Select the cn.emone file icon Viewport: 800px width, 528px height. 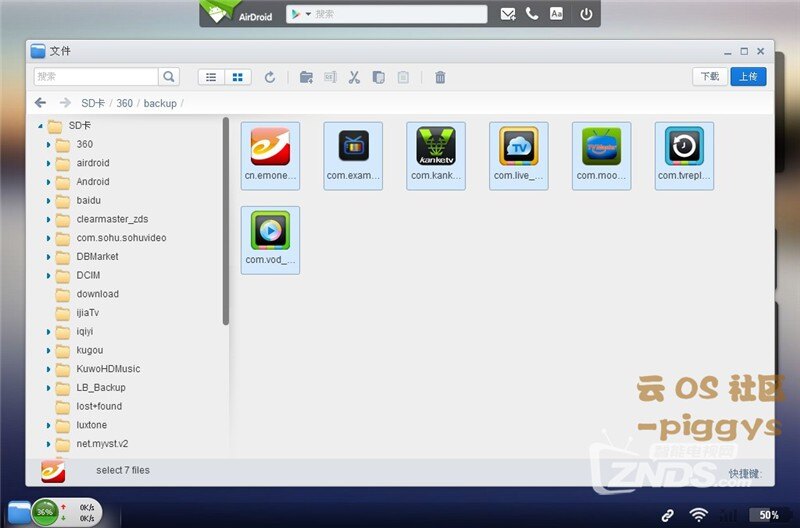[x=270, y=156]
